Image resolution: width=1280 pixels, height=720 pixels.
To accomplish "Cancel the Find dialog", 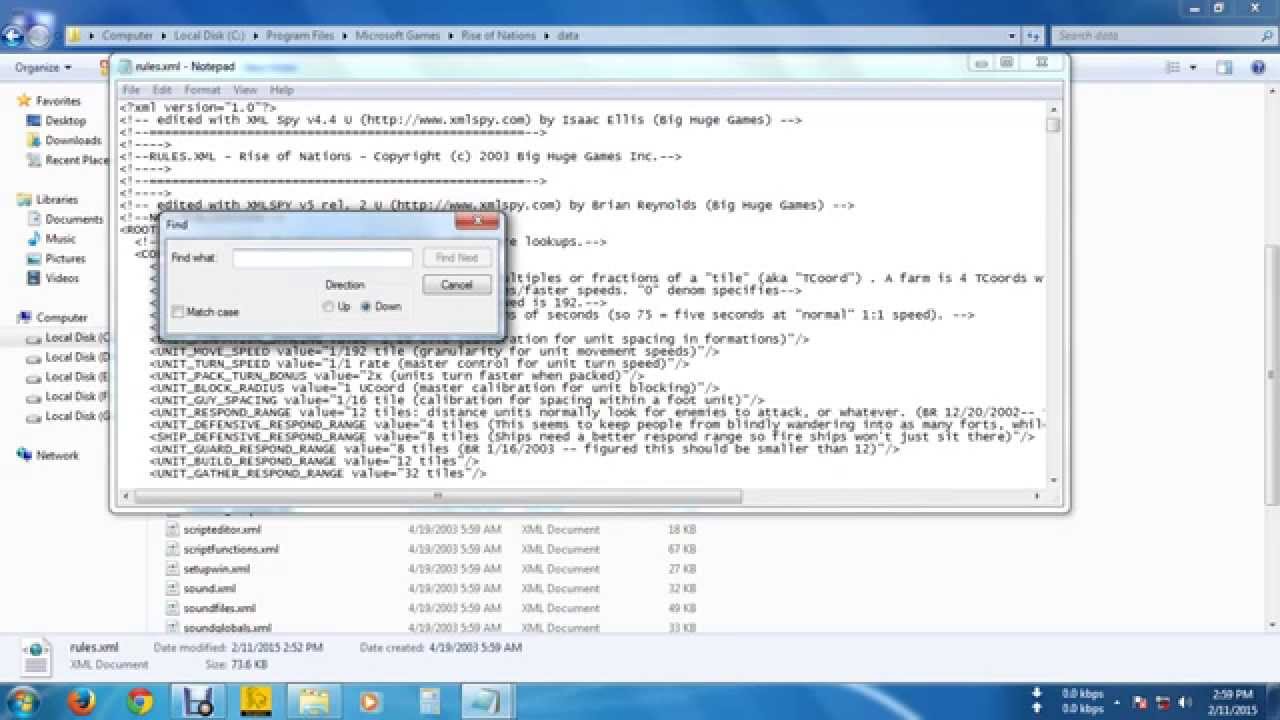I will pos(457,285).
